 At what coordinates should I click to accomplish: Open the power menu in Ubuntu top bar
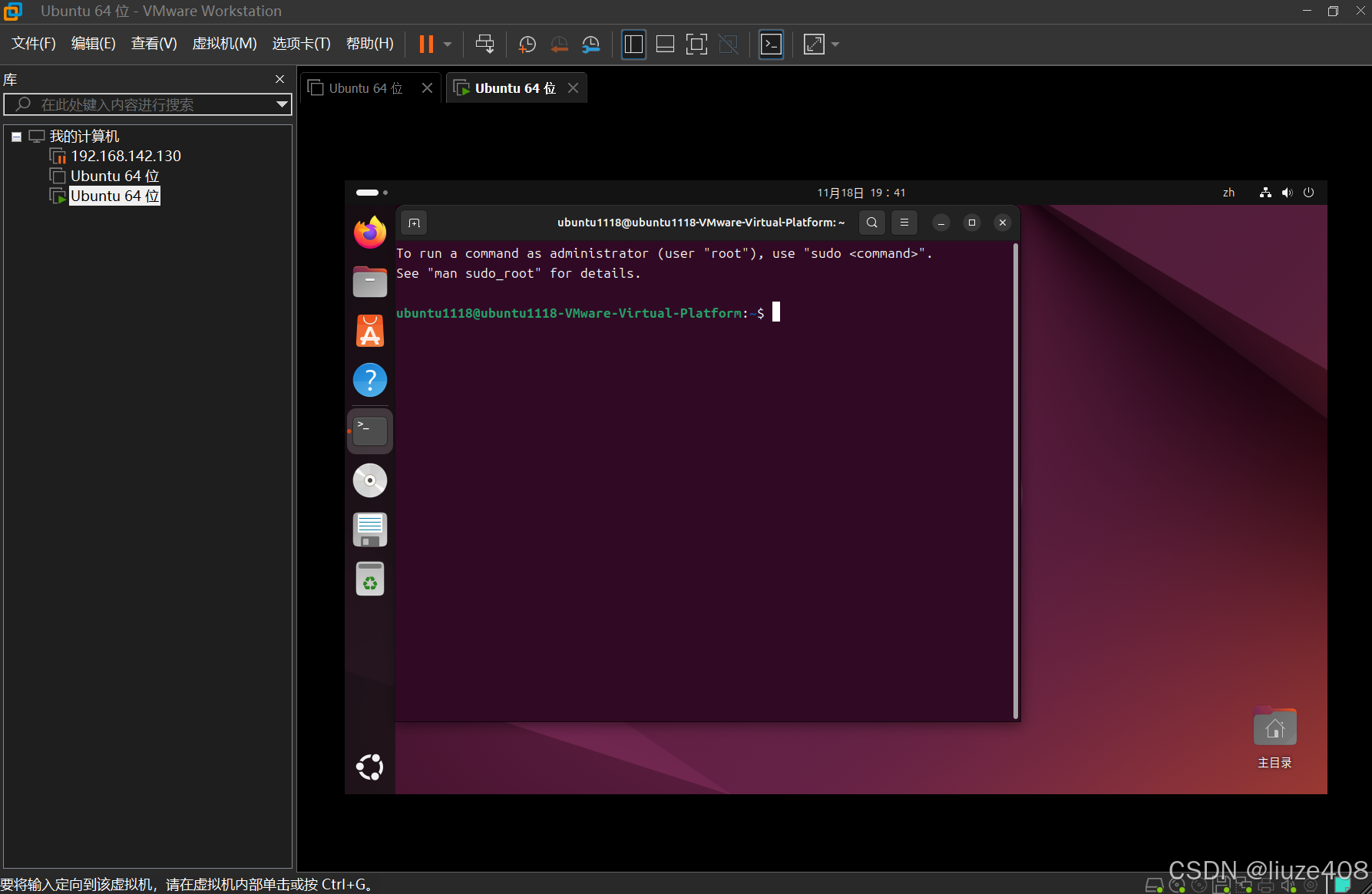[1309, 193]
